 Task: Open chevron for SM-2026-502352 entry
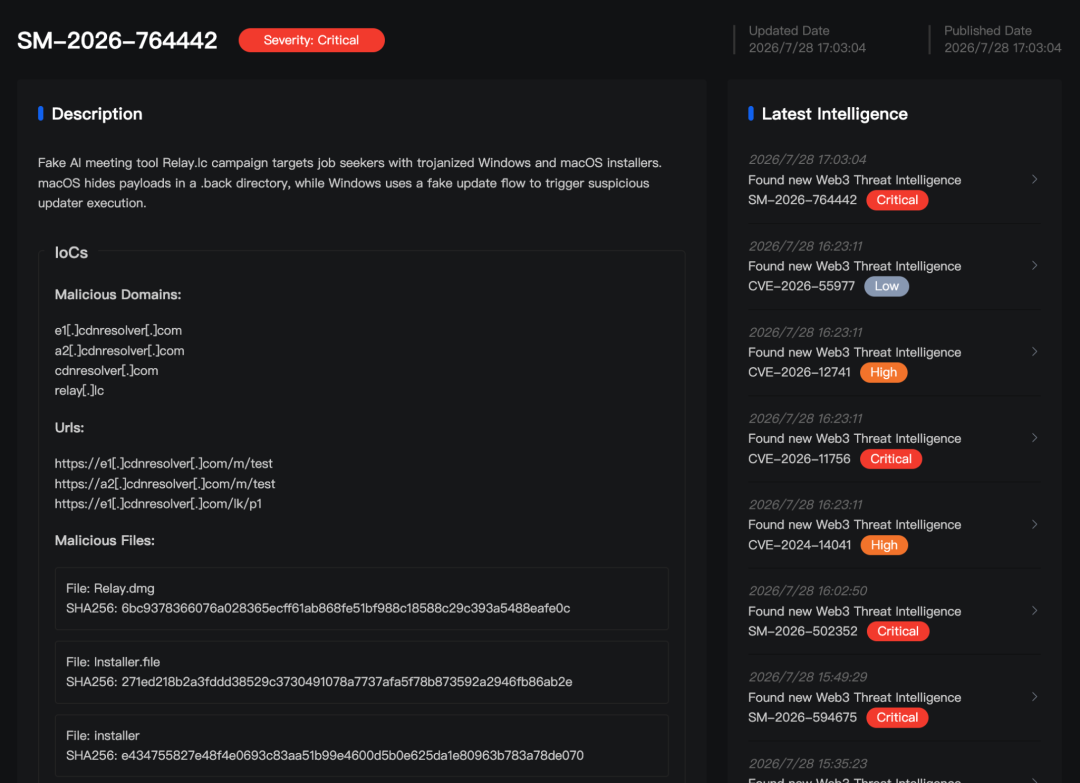(x=1034, y=611)
